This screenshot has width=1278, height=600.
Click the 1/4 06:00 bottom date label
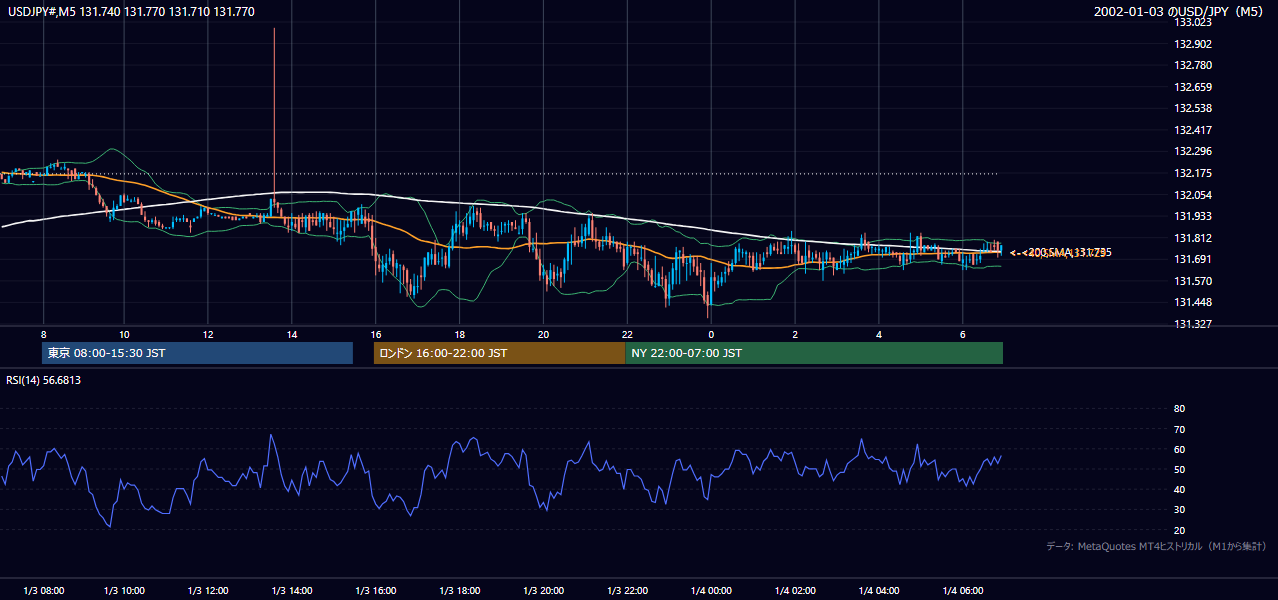(x=962, y=591)
